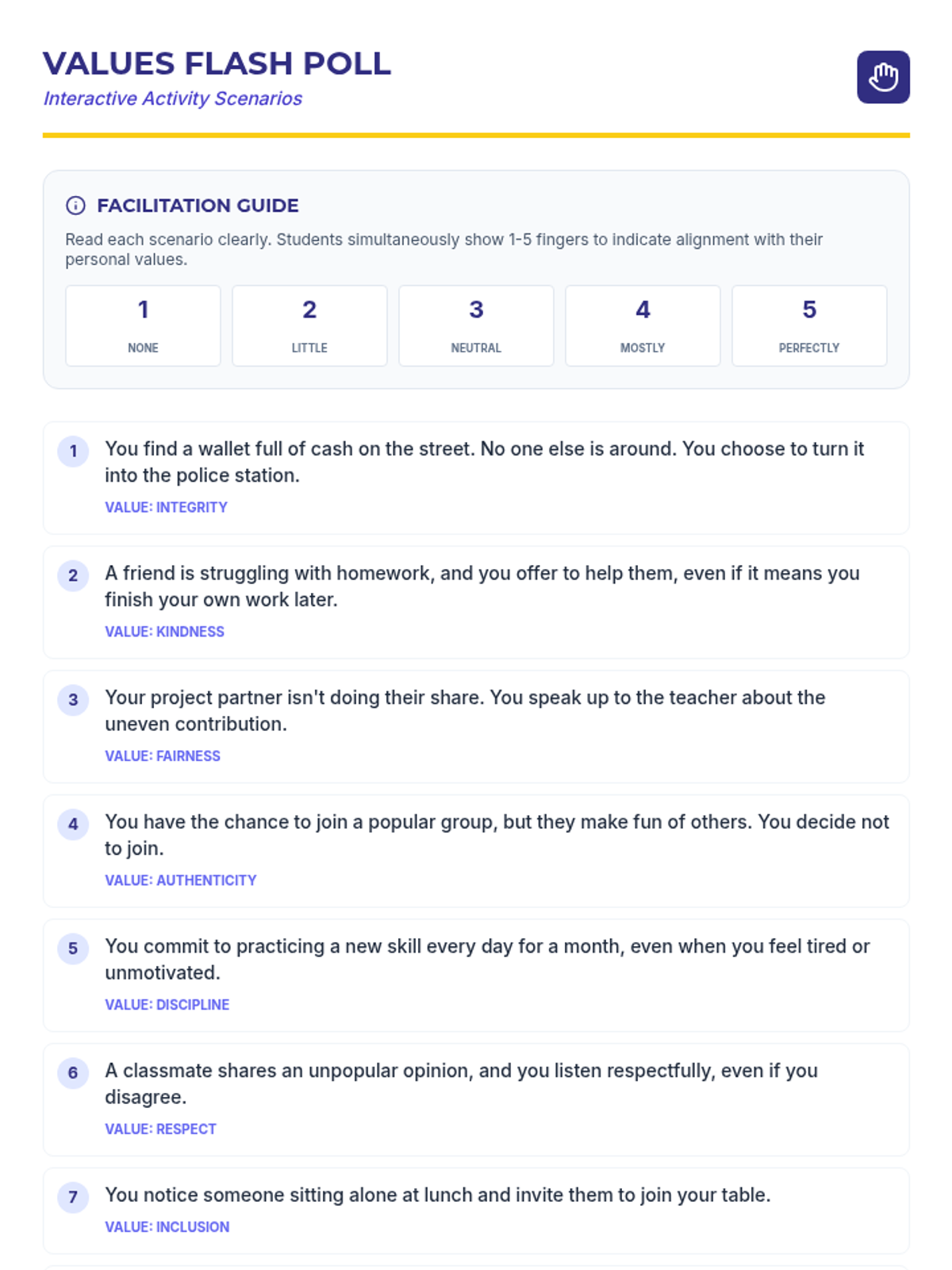Click scenario number 2 badge

(73, 575)
